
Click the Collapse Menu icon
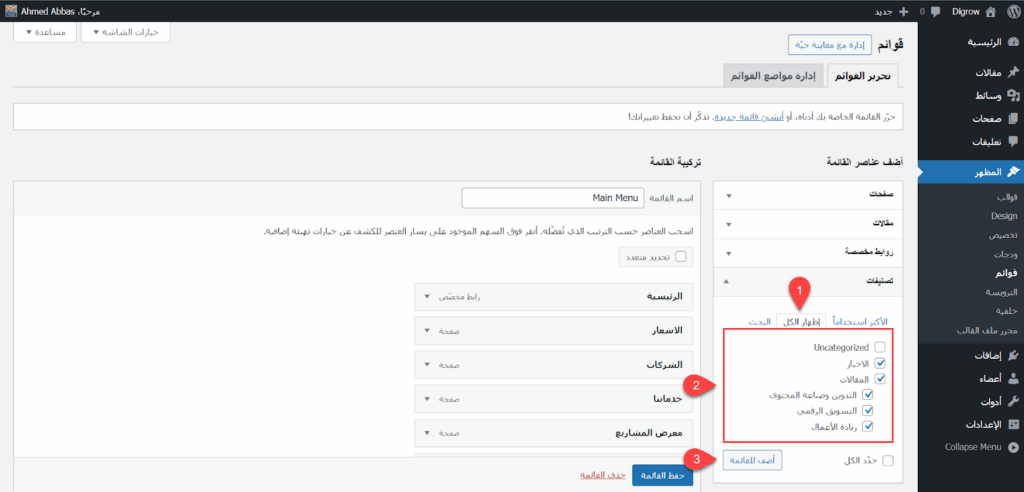(1012, 447)
